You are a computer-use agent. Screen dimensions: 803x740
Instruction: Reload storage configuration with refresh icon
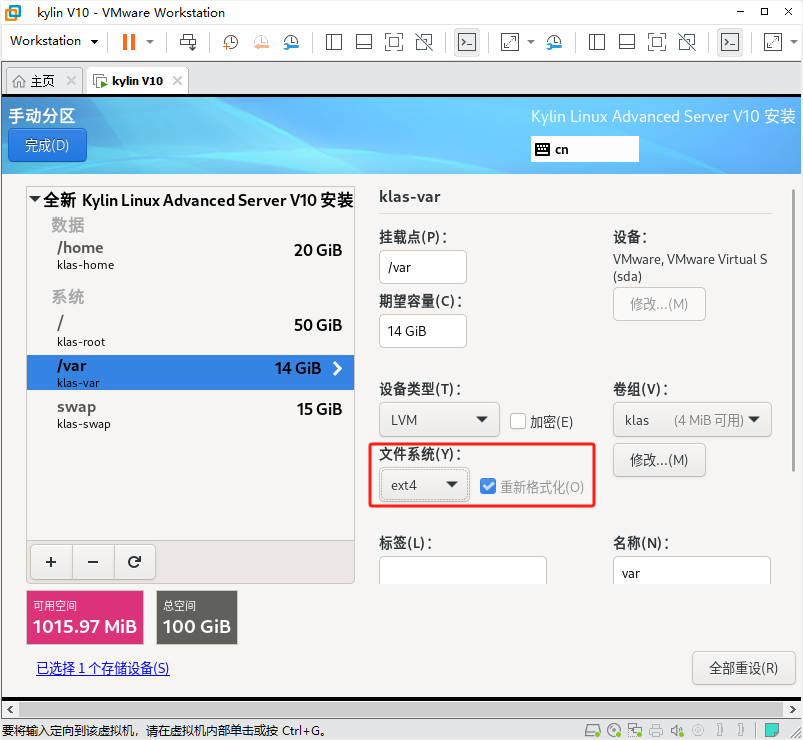click(135, 562)
